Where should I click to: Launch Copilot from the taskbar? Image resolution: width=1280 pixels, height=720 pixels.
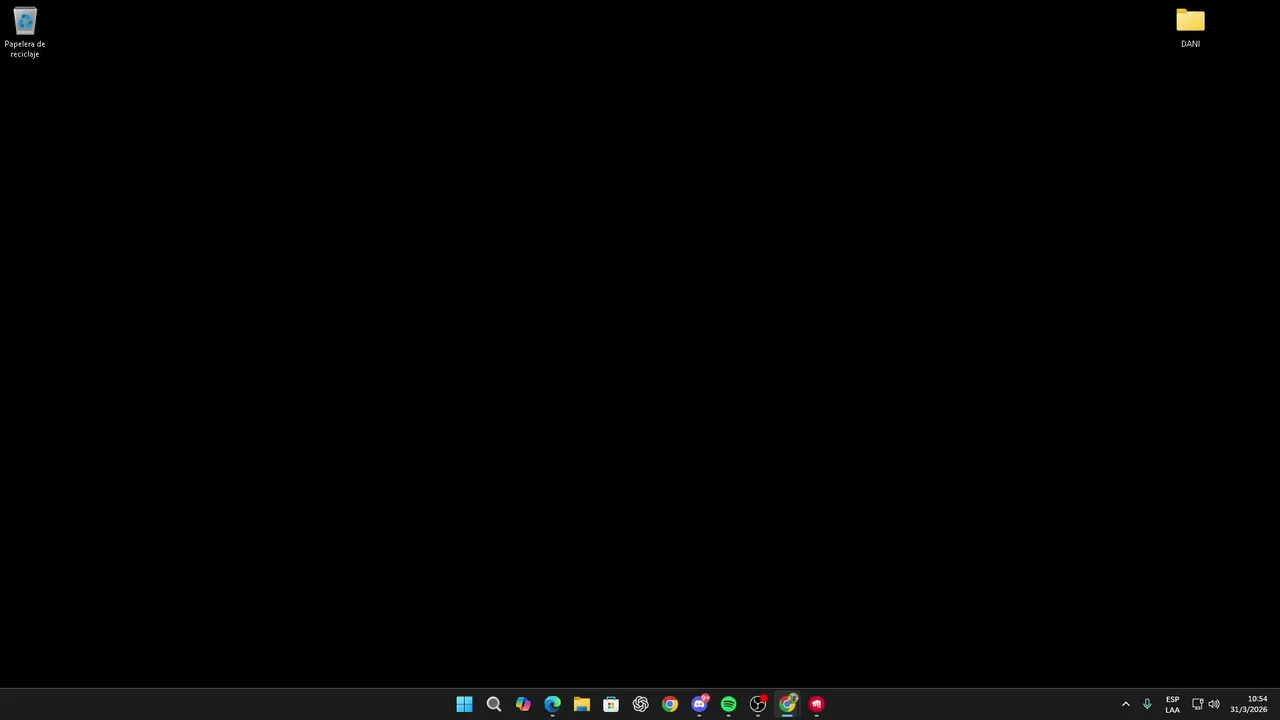coord(523,704)
